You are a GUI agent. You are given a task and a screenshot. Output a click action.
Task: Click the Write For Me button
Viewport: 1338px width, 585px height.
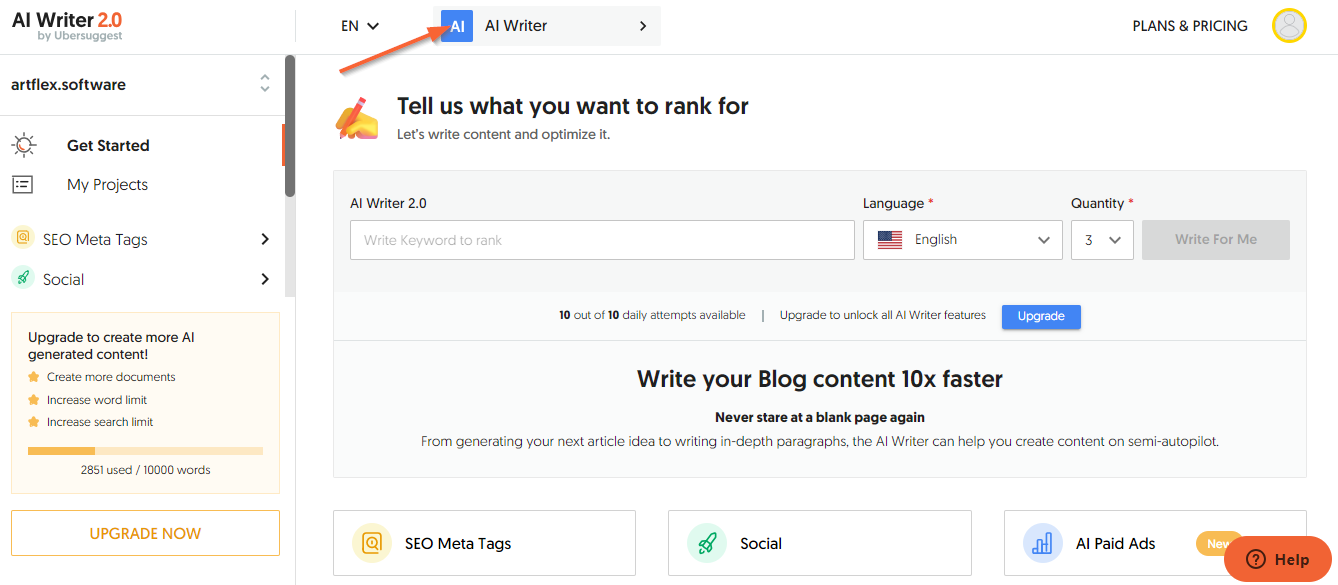coord(1216,240)
